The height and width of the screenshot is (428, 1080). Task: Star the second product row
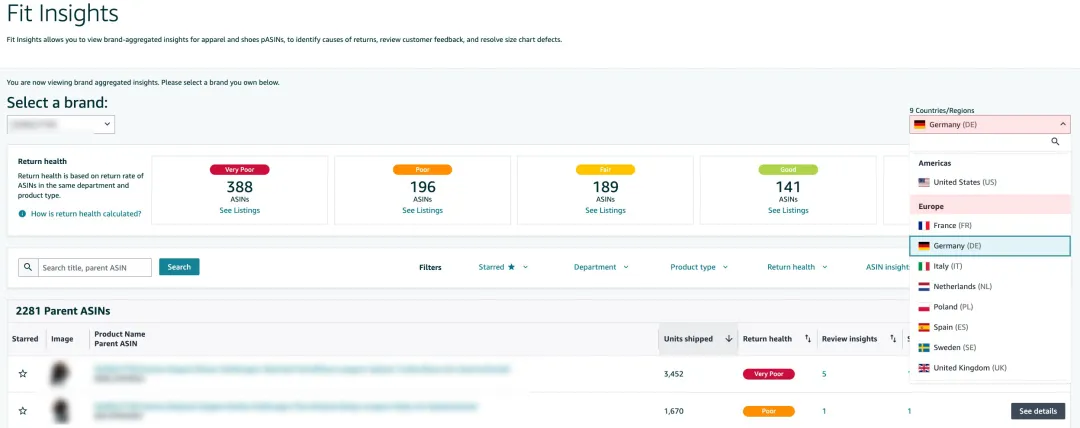click(x=23, y=411)
